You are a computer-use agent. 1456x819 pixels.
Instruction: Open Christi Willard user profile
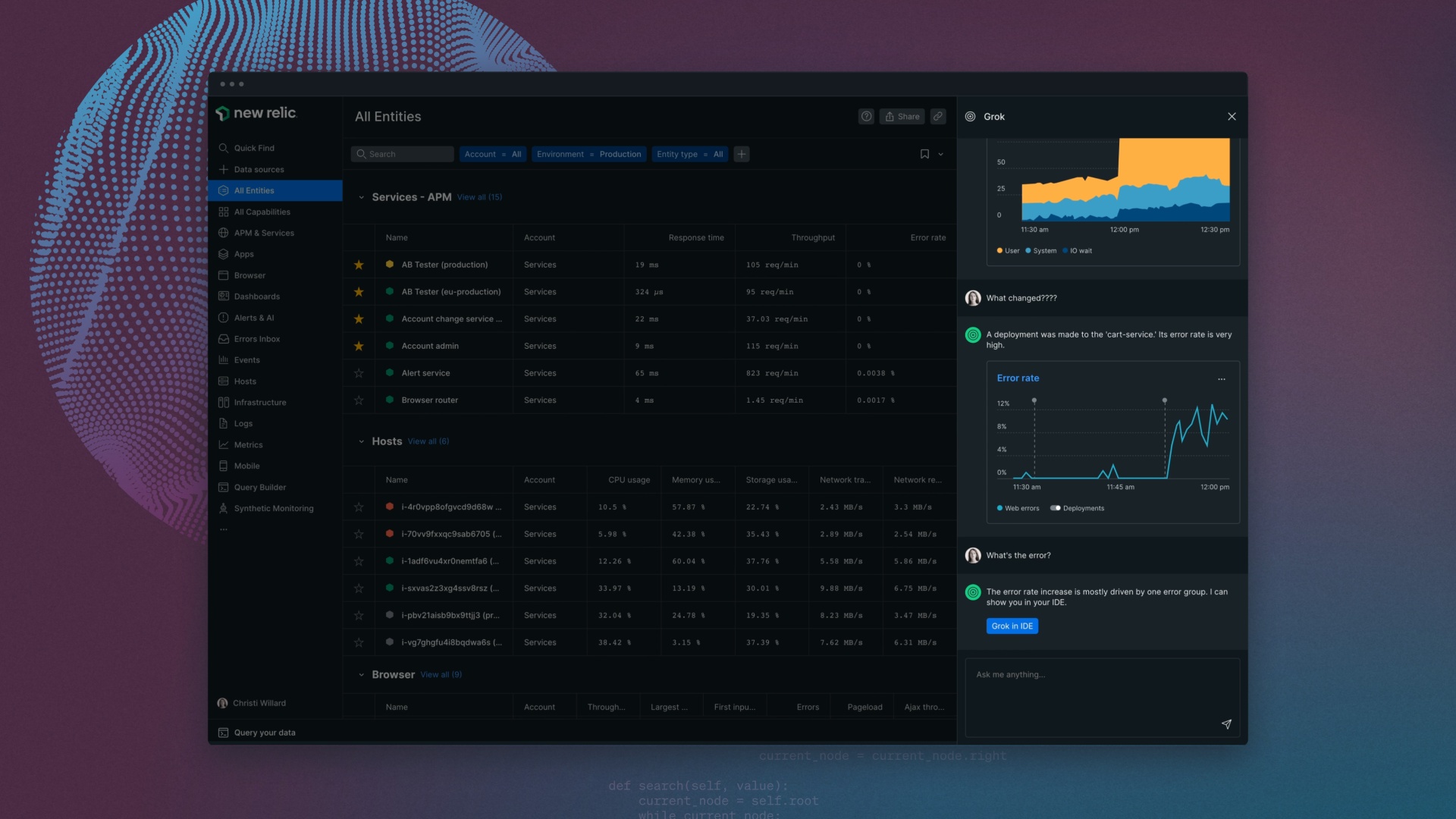coord(253,703)
